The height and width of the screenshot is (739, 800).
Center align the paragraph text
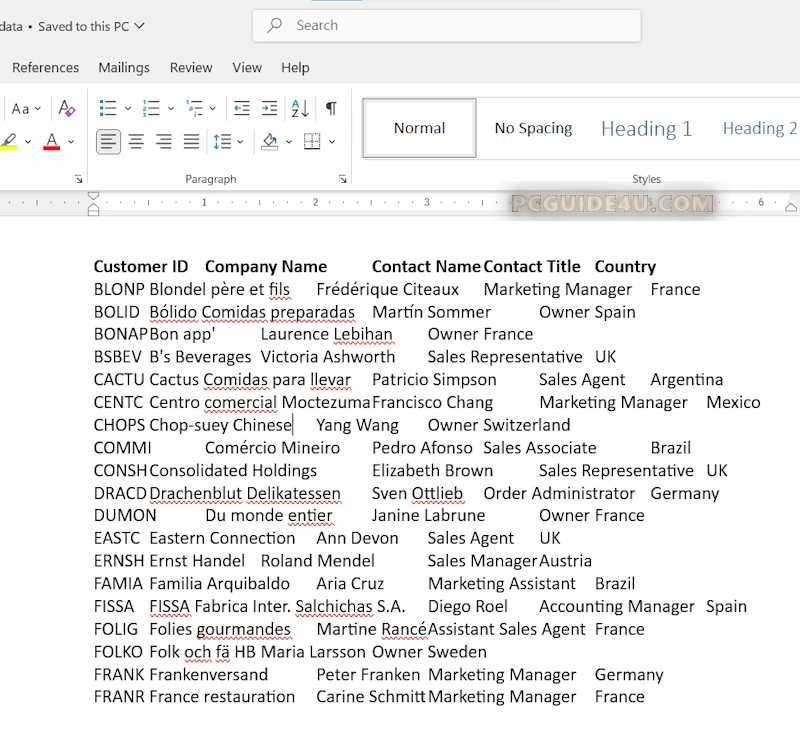click(x=136, y=141)
